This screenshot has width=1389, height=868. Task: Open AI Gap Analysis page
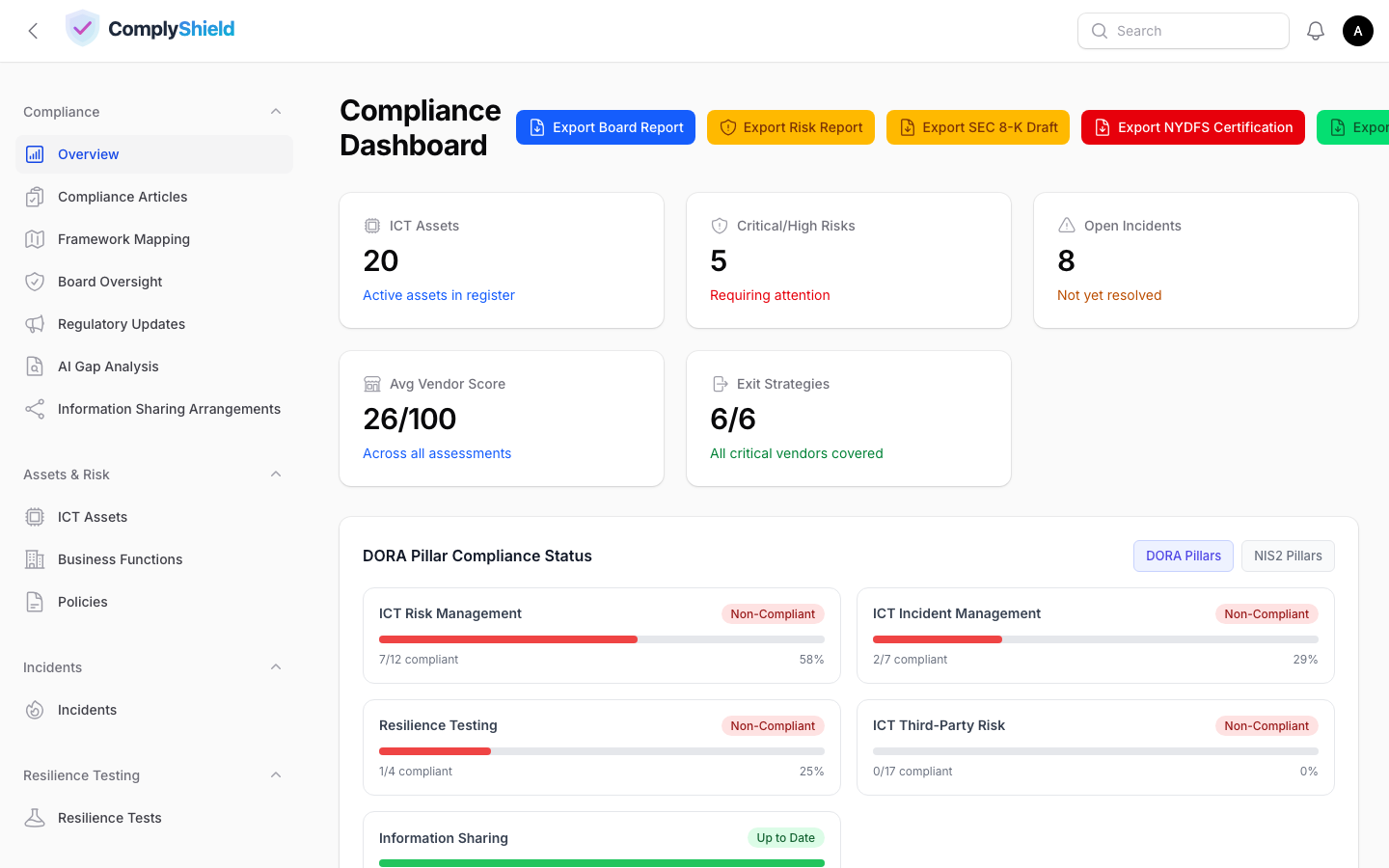[154, 366]
